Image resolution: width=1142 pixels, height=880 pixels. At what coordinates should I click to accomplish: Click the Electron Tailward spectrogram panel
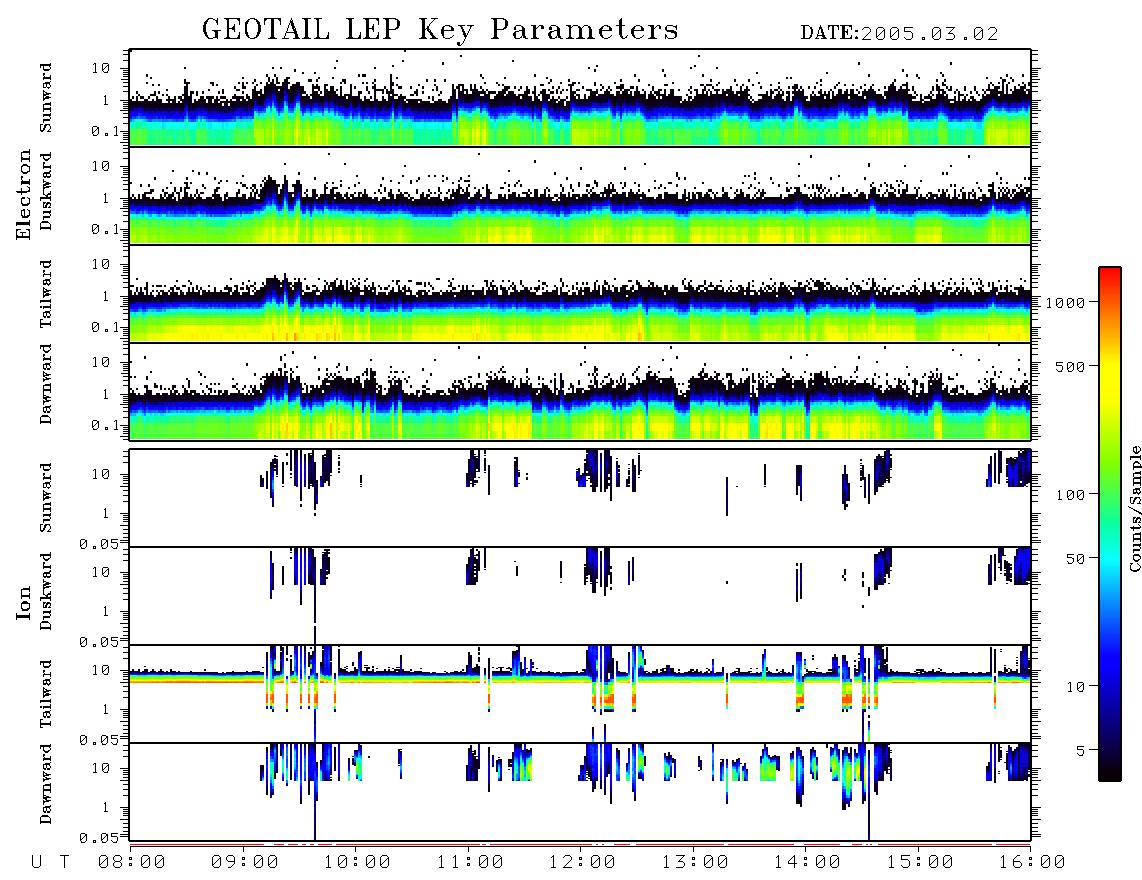[580, 294]
